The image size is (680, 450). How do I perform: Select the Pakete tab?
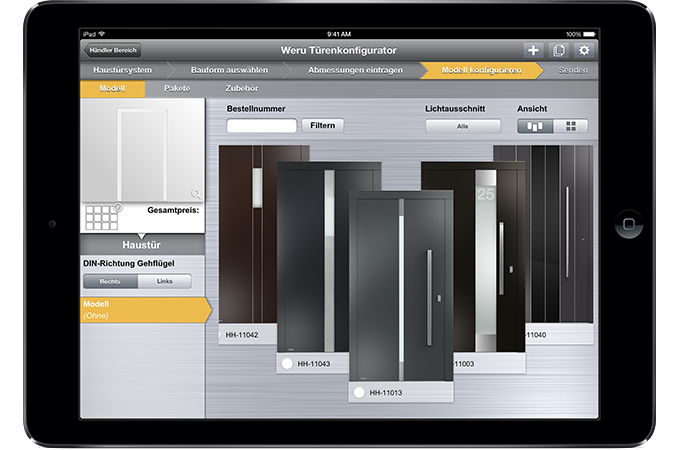[177, 88]
